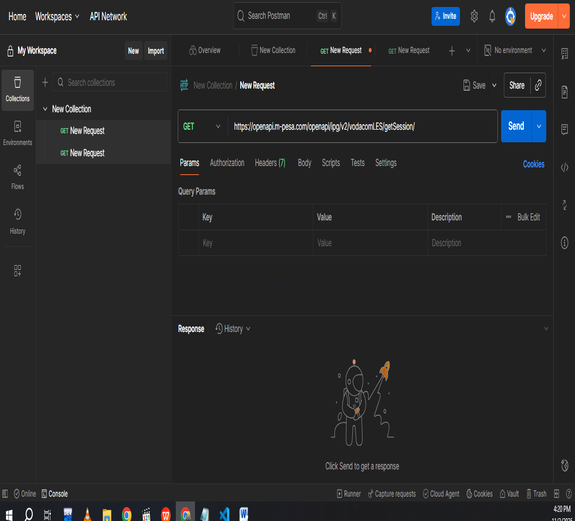Click the plus icon to create new collection
Screen dimensions: 575x521
click(45, 82)
